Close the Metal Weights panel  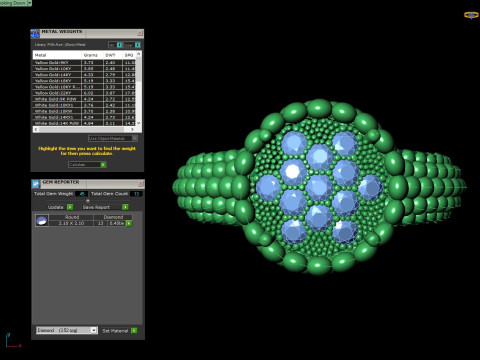click(140, 33)
